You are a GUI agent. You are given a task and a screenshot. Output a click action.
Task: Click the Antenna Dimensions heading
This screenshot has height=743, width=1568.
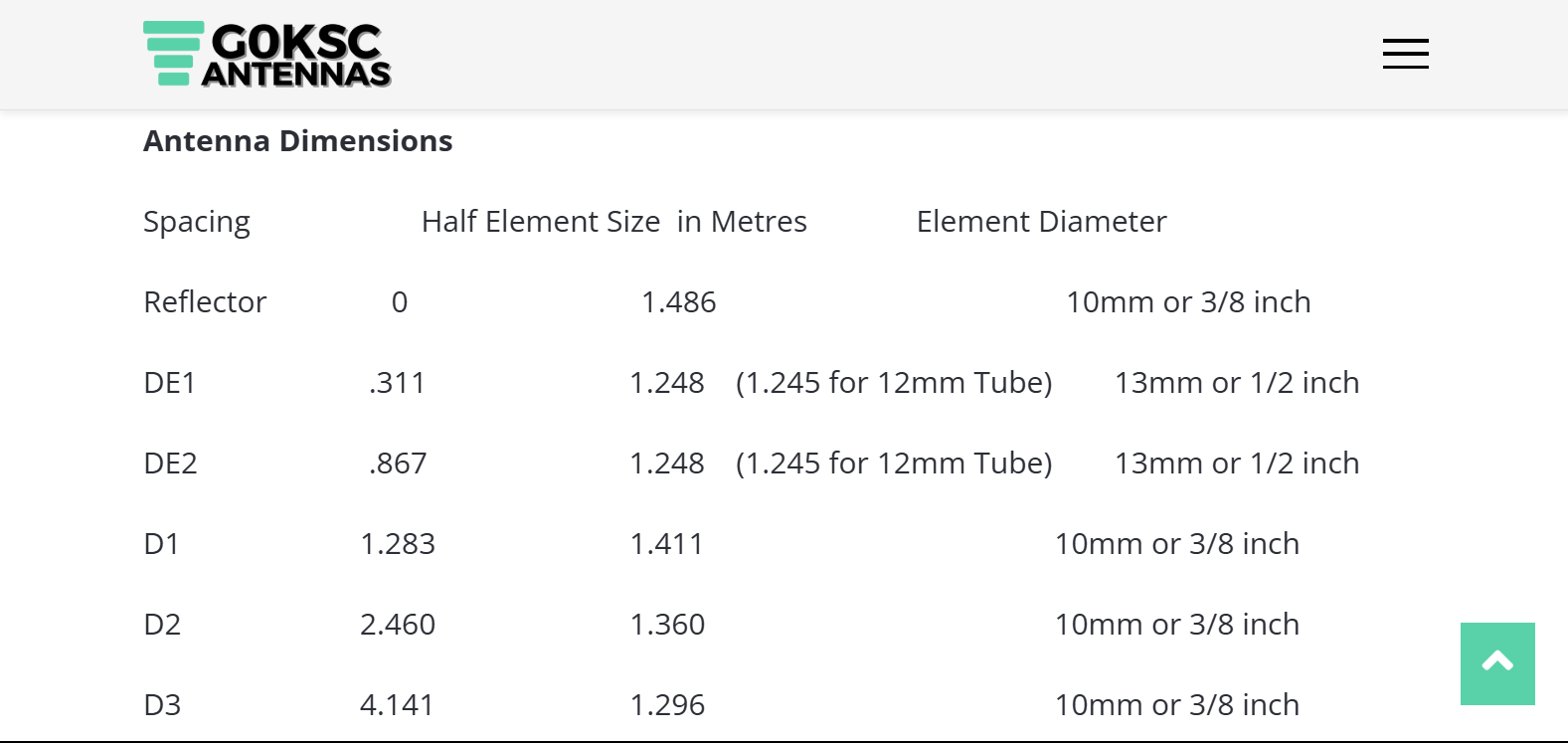pyautogui.click(x=297, y=141)
